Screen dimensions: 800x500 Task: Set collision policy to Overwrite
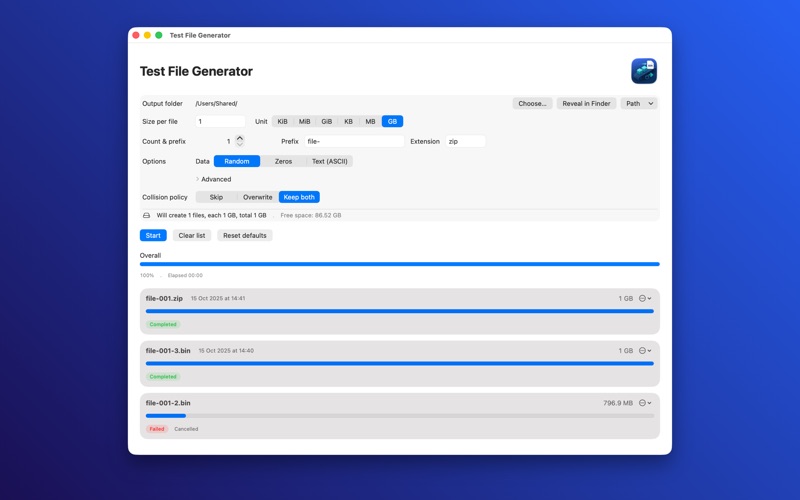258,197
